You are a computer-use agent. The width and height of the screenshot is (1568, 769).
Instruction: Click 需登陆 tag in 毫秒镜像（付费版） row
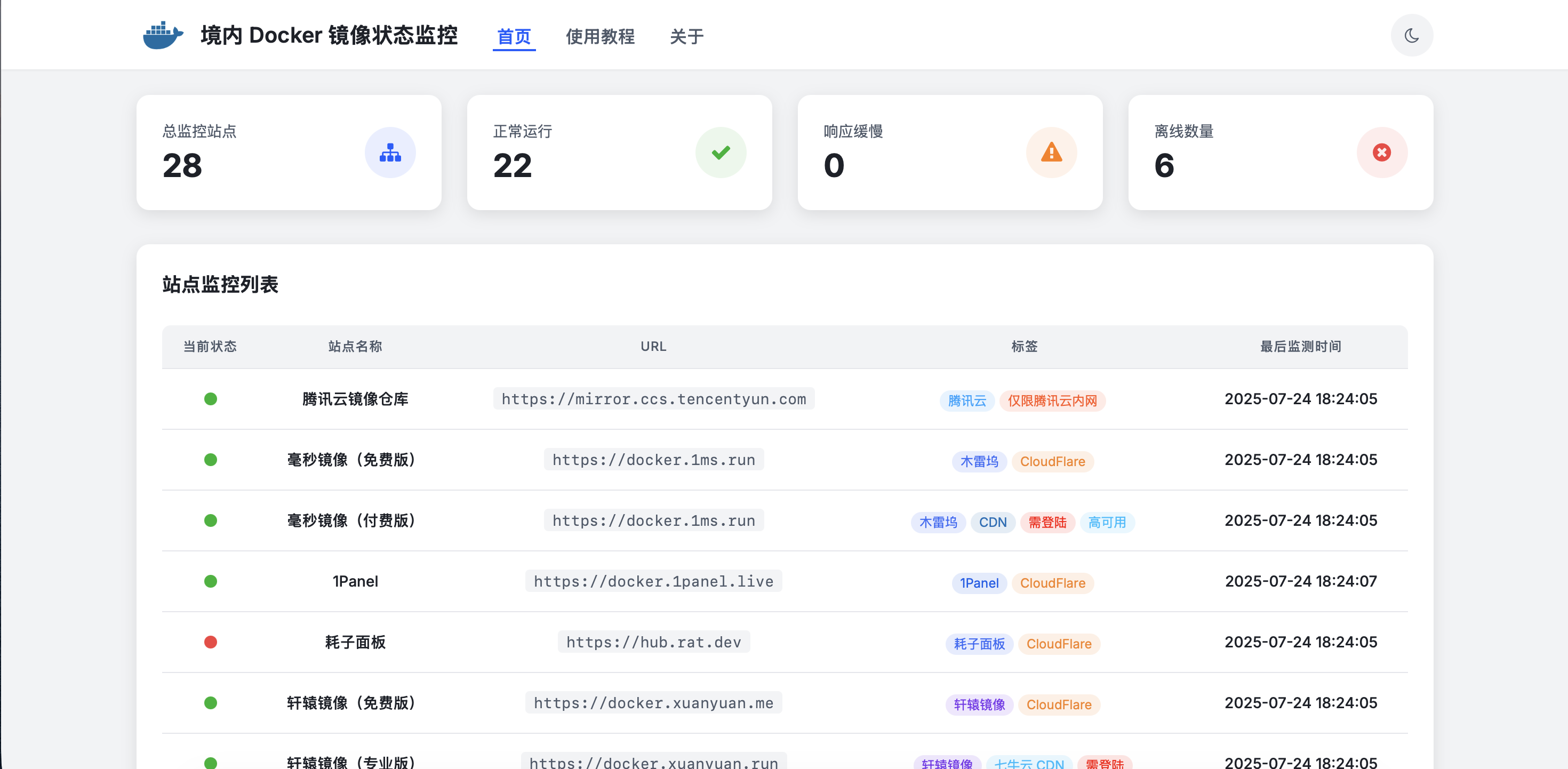click(x=1047, y=523)
